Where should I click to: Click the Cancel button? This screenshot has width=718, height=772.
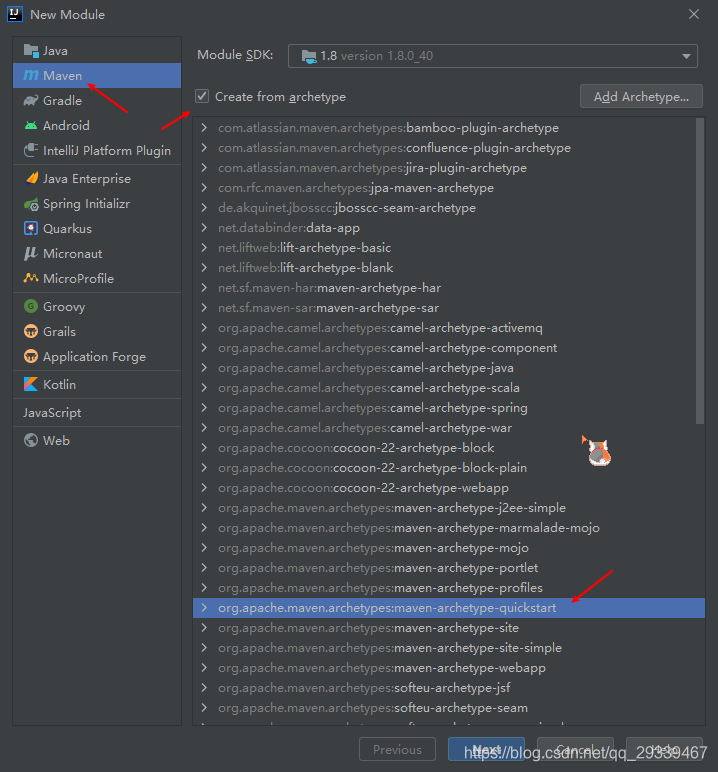(x=575, y=749)
